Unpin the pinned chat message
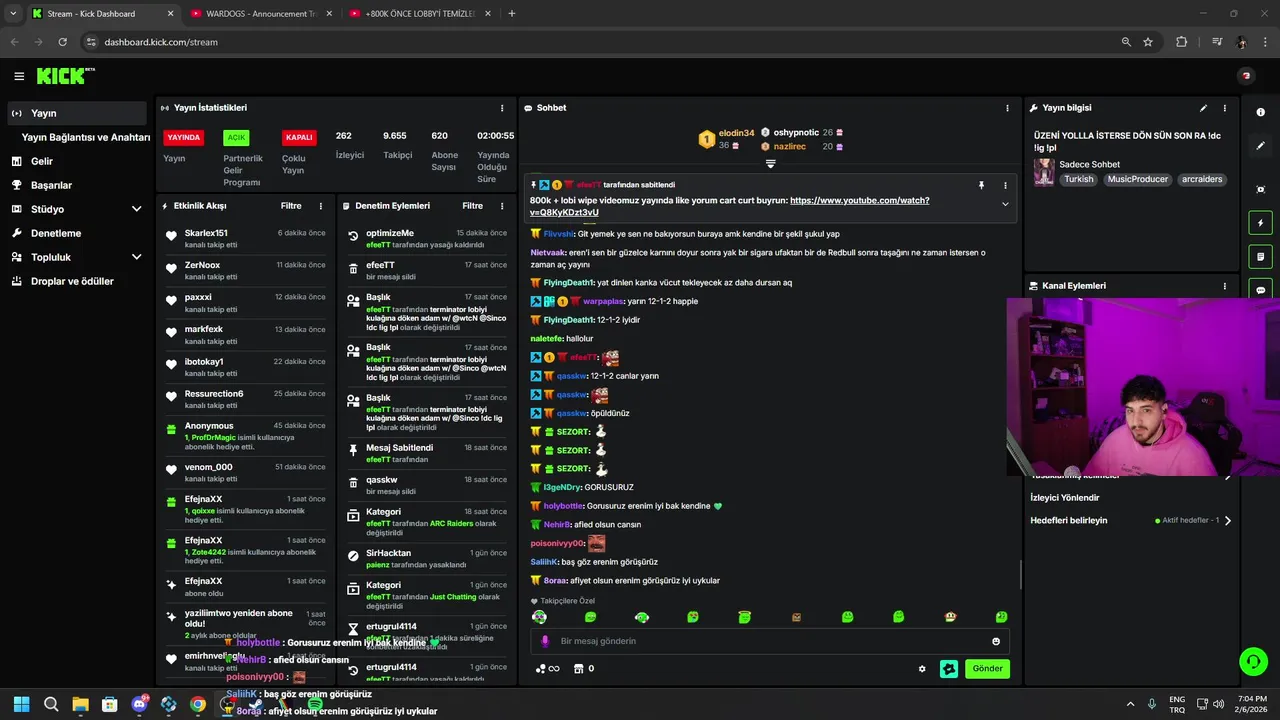Viewport: 1280px width, 720px height. click(981, 185)
